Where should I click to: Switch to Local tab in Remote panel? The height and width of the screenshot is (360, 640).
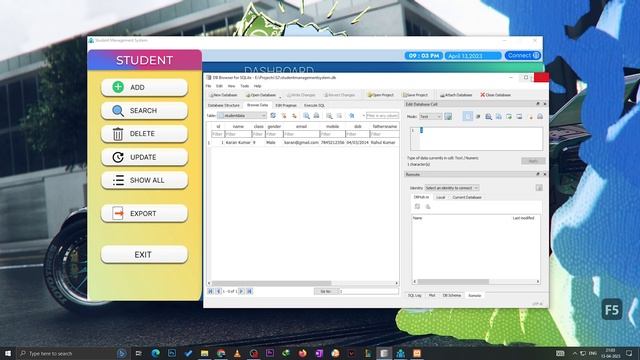(x=441, y=197)
